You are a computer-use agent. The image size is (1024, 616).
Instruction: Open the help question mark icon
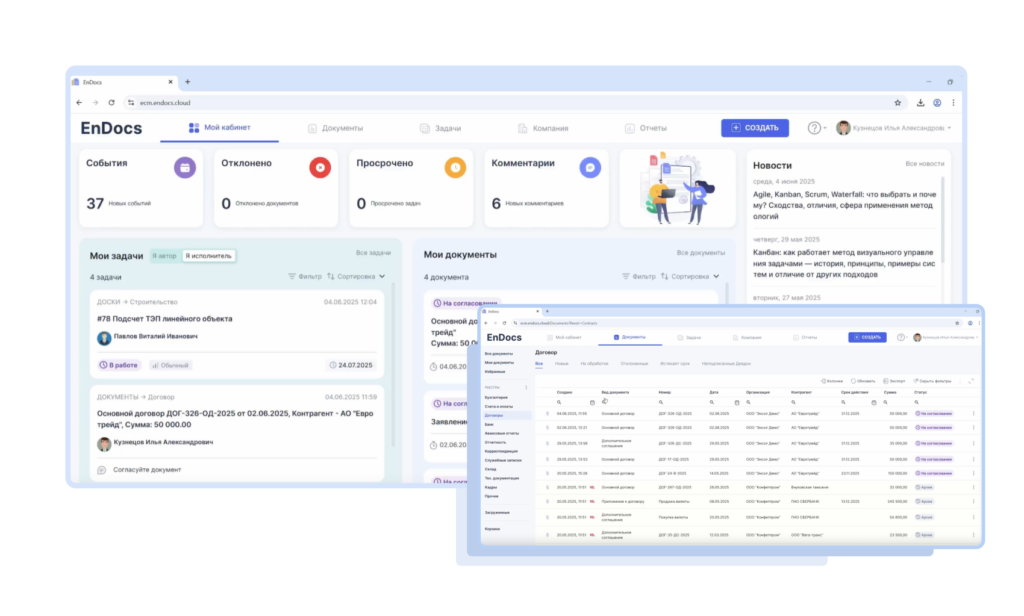pos(814,128)
